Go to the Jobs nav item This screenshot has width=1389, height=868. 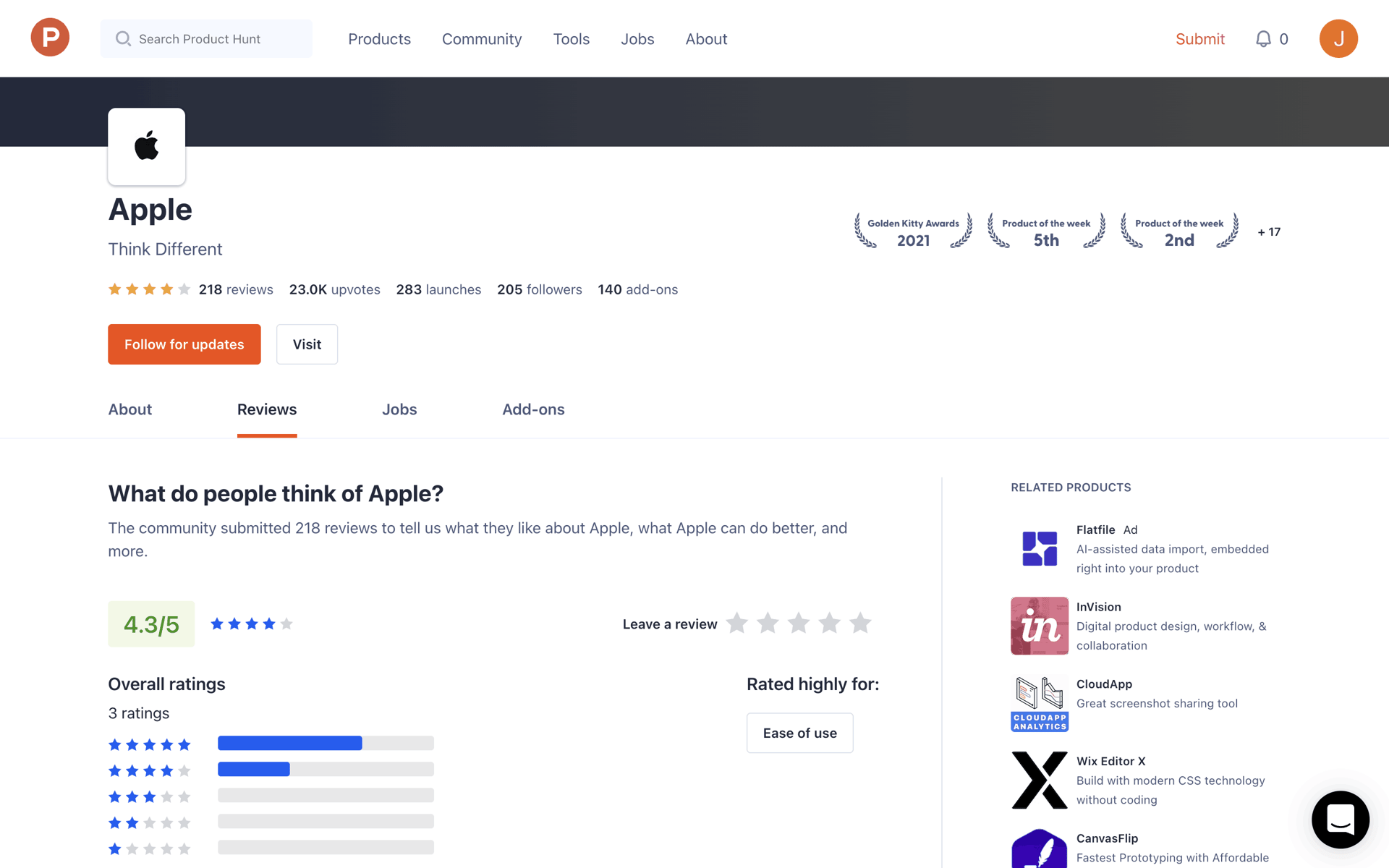(637, 39)
